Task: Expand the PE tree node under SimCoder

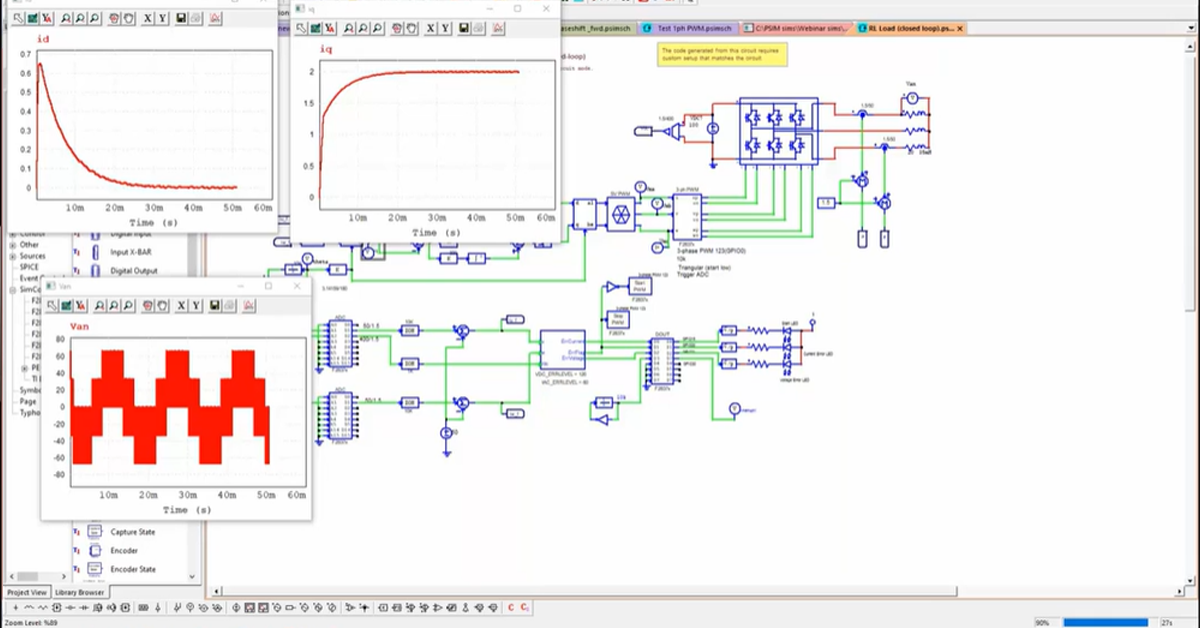Action: coord(24,368)
